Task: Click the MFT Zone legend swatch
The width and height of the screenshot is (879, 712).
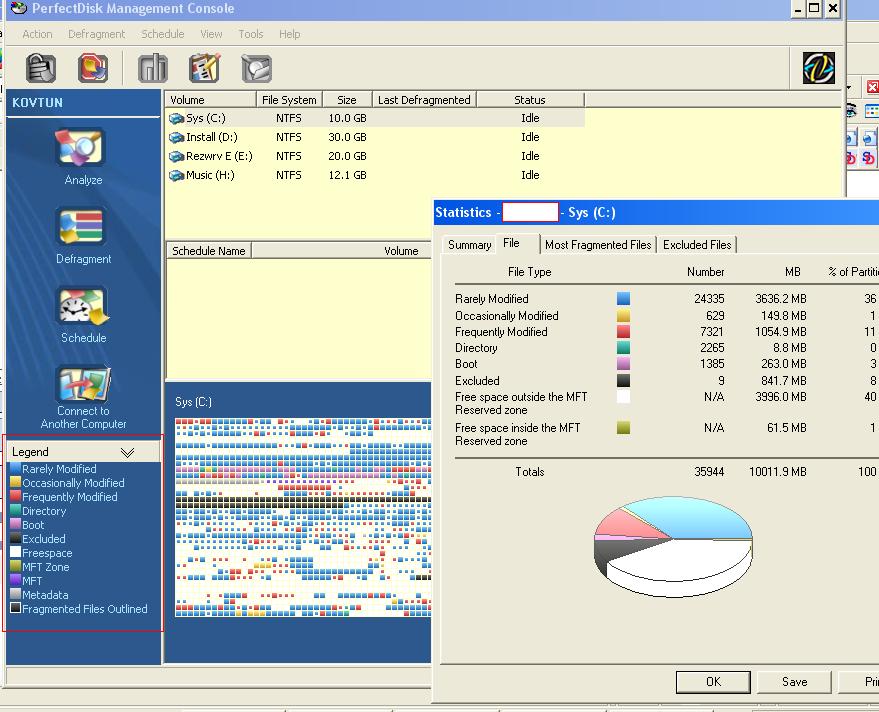Action: (x=15, y=566)
